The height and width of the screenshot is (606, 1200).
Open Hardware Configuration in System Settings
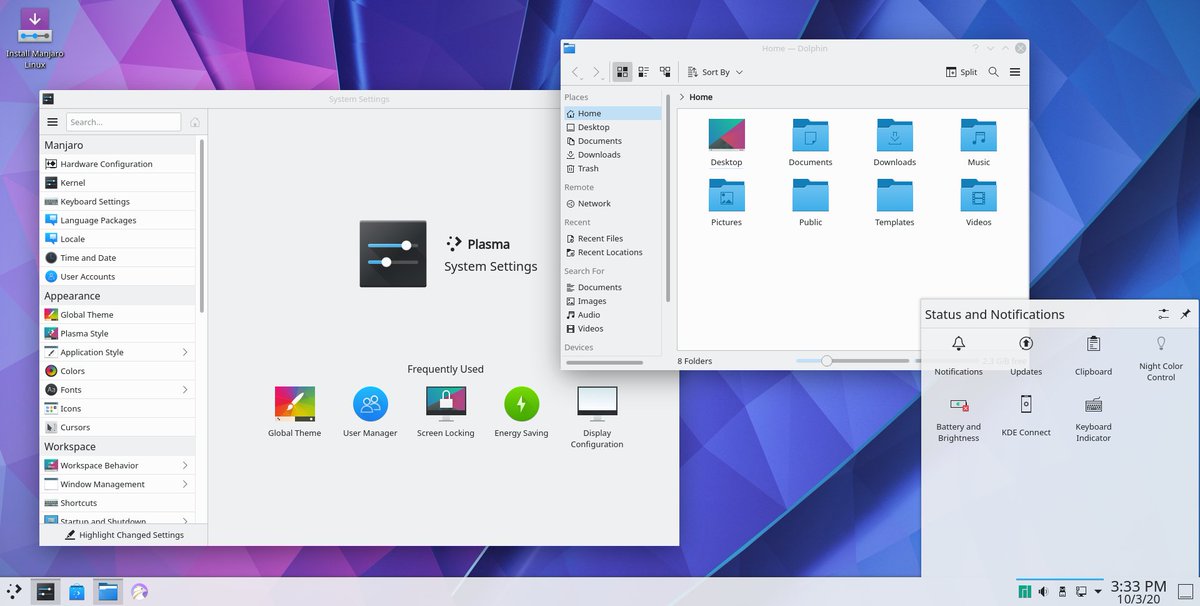[119, 164]
